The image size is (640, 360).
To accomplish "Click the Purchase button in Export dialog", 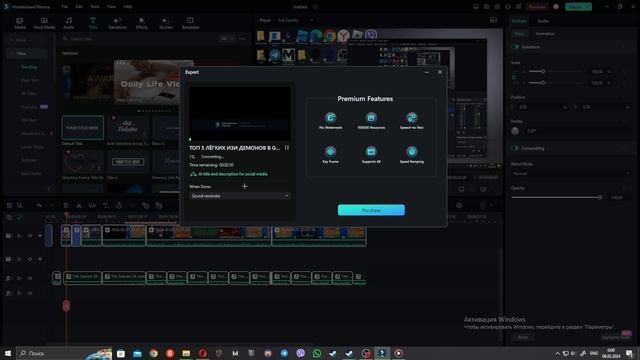I will click(x=371, y=210).
